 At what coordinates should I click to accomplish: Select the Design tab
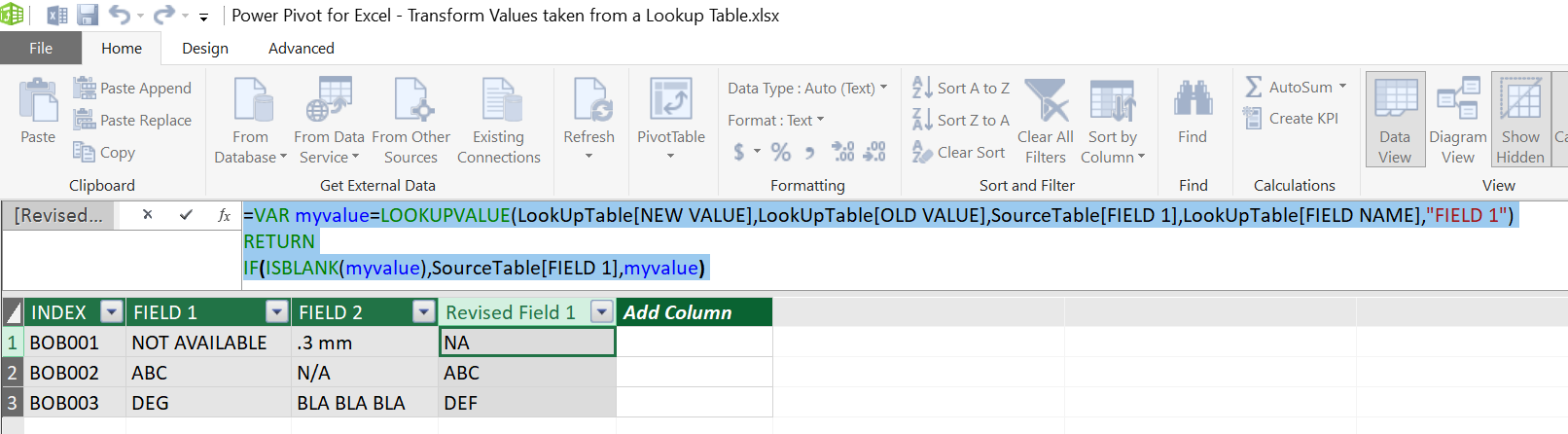205,49
